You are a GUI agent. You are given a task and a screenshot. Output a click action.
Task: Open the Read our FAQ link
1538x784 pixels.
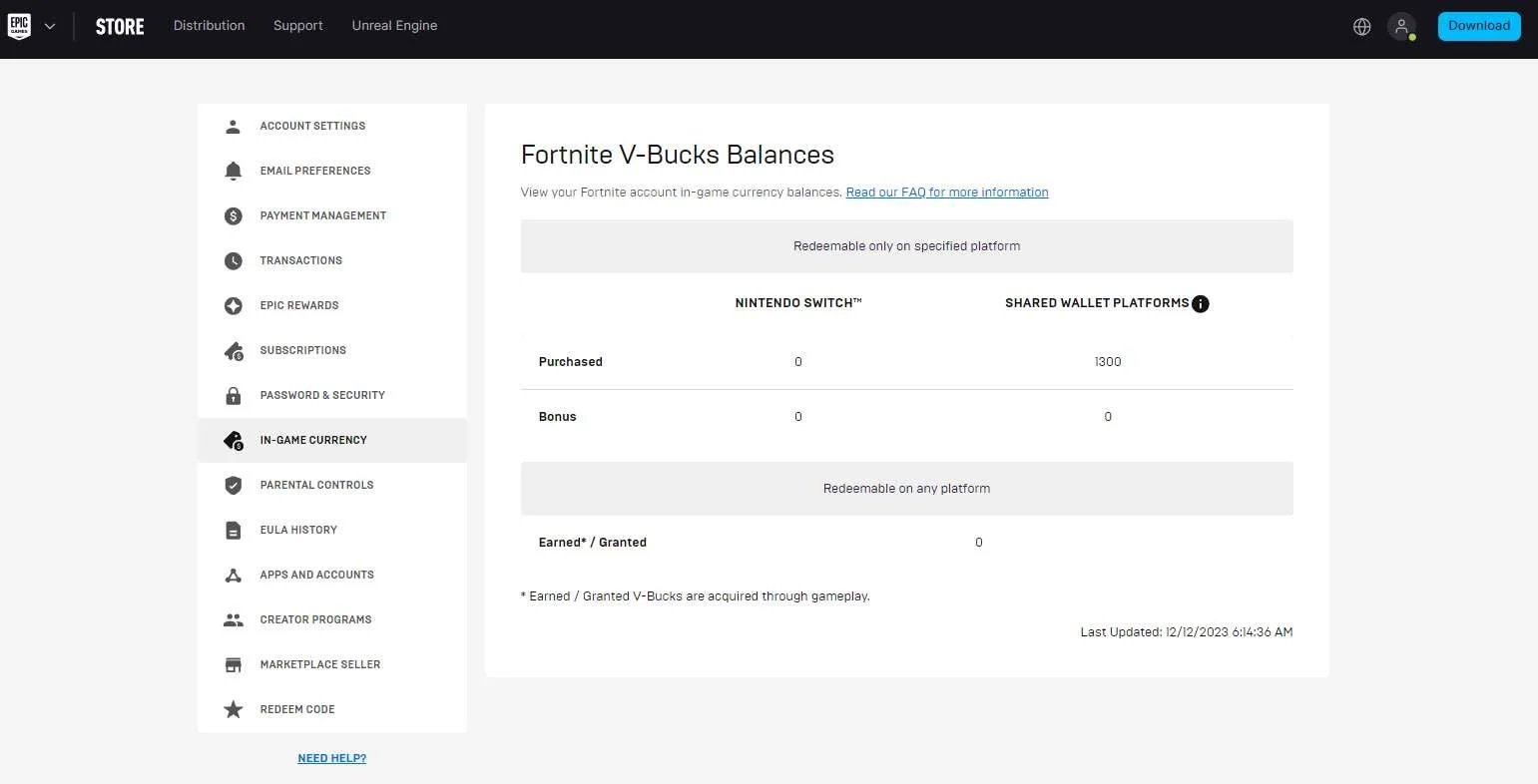[x=947, y=193]
